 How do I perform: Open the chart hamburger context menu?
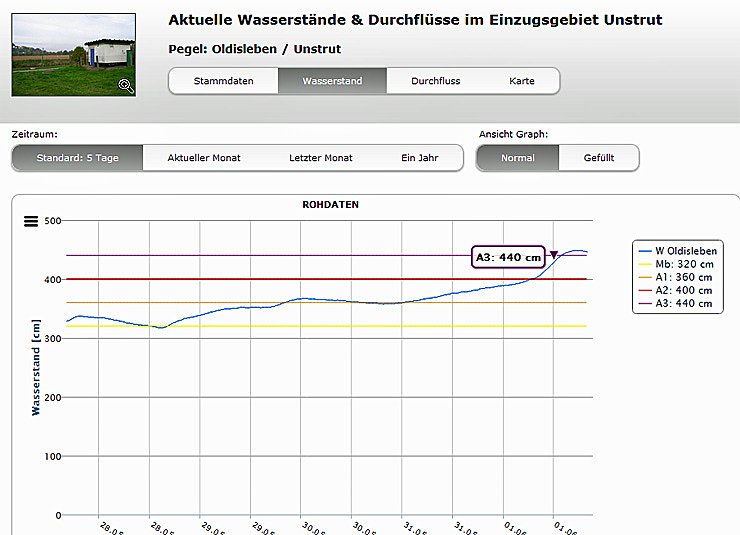tap(30, 221)
